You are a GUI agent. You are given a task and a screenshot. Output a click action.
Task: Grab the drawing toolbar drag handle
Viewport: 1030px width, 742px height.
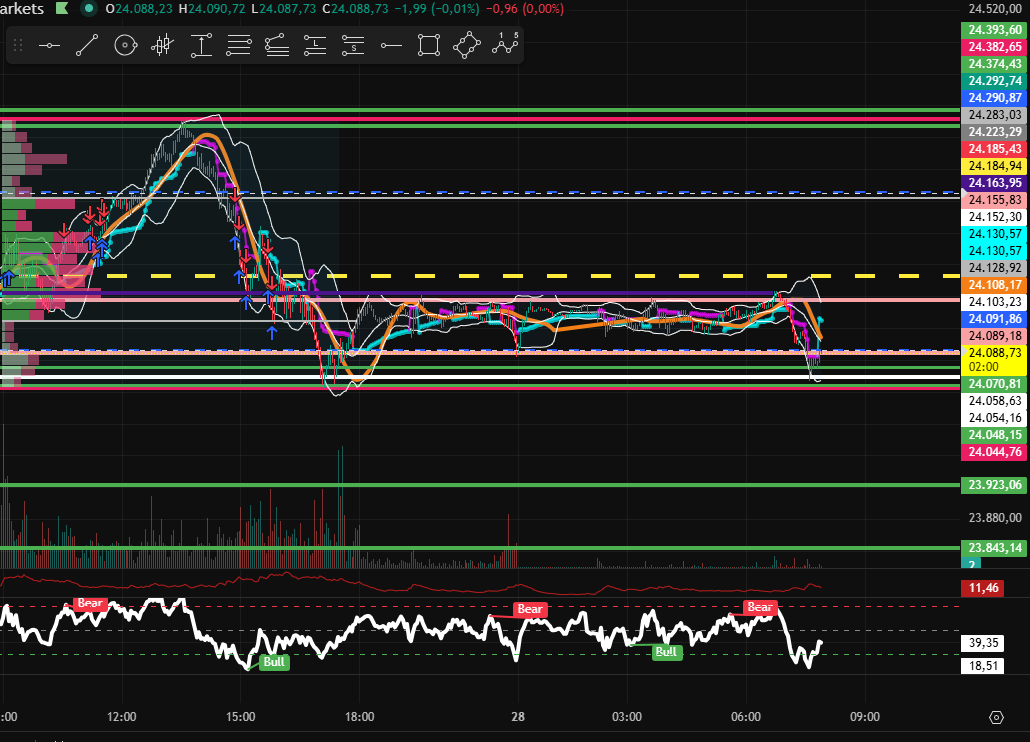pyautogui.click(x=18, y=45)
